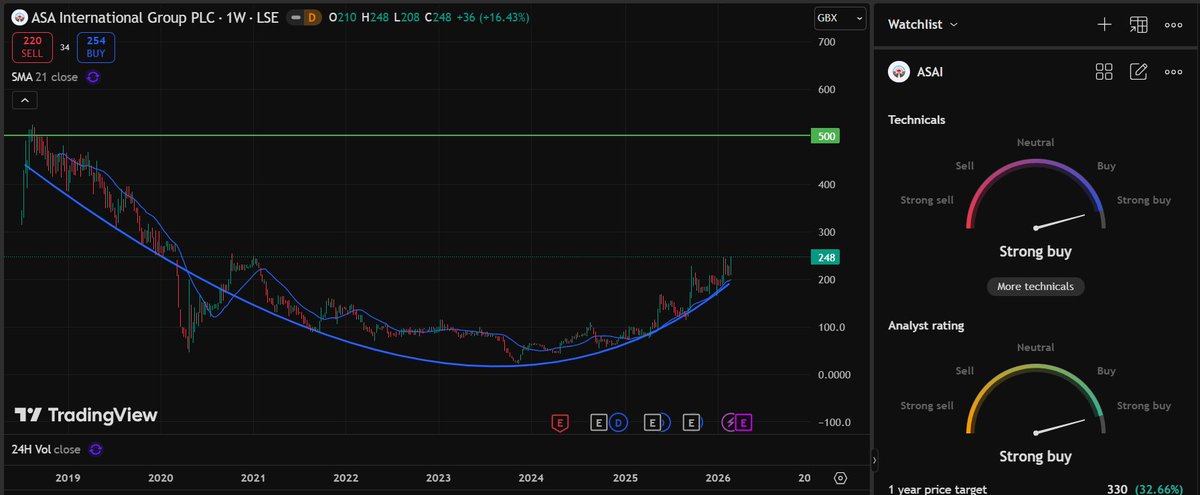Click the edit note icon next to ASAI
1200x495 pixels.
point(1138,71)
